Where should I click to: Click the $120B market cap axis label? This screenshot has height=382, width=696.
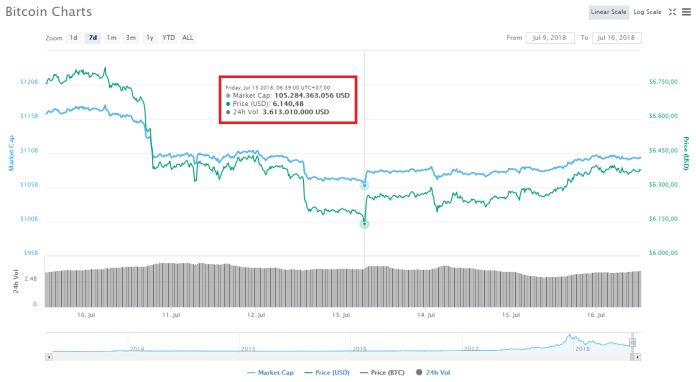coord(29,82)
